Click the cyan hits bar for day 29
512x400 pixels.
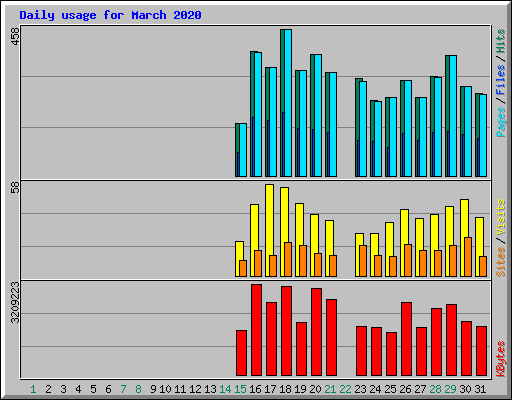coord(453,116)
